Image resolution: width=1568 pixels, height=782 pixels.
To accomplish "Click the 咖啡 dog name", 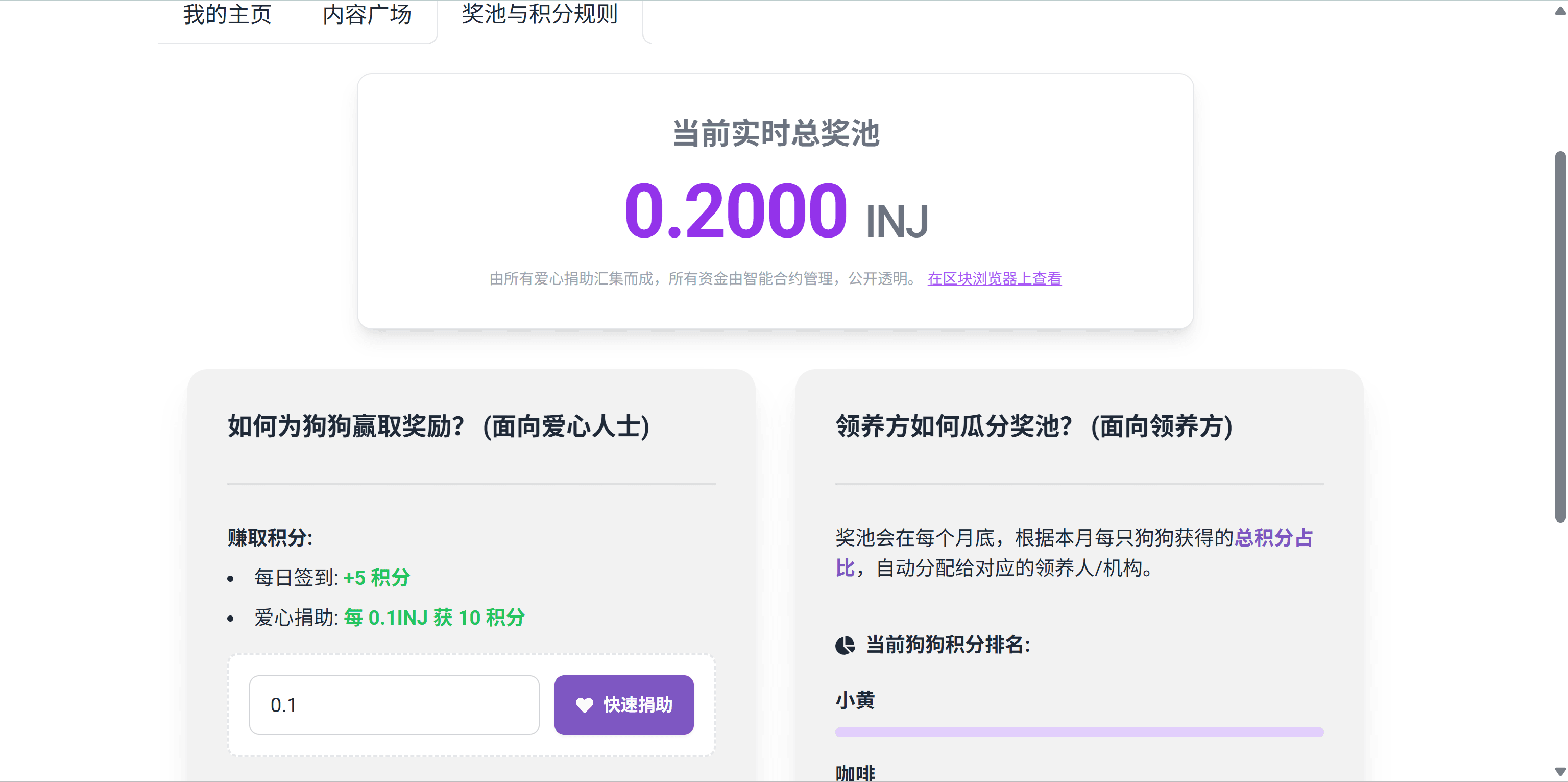I will tap(855, 773).
